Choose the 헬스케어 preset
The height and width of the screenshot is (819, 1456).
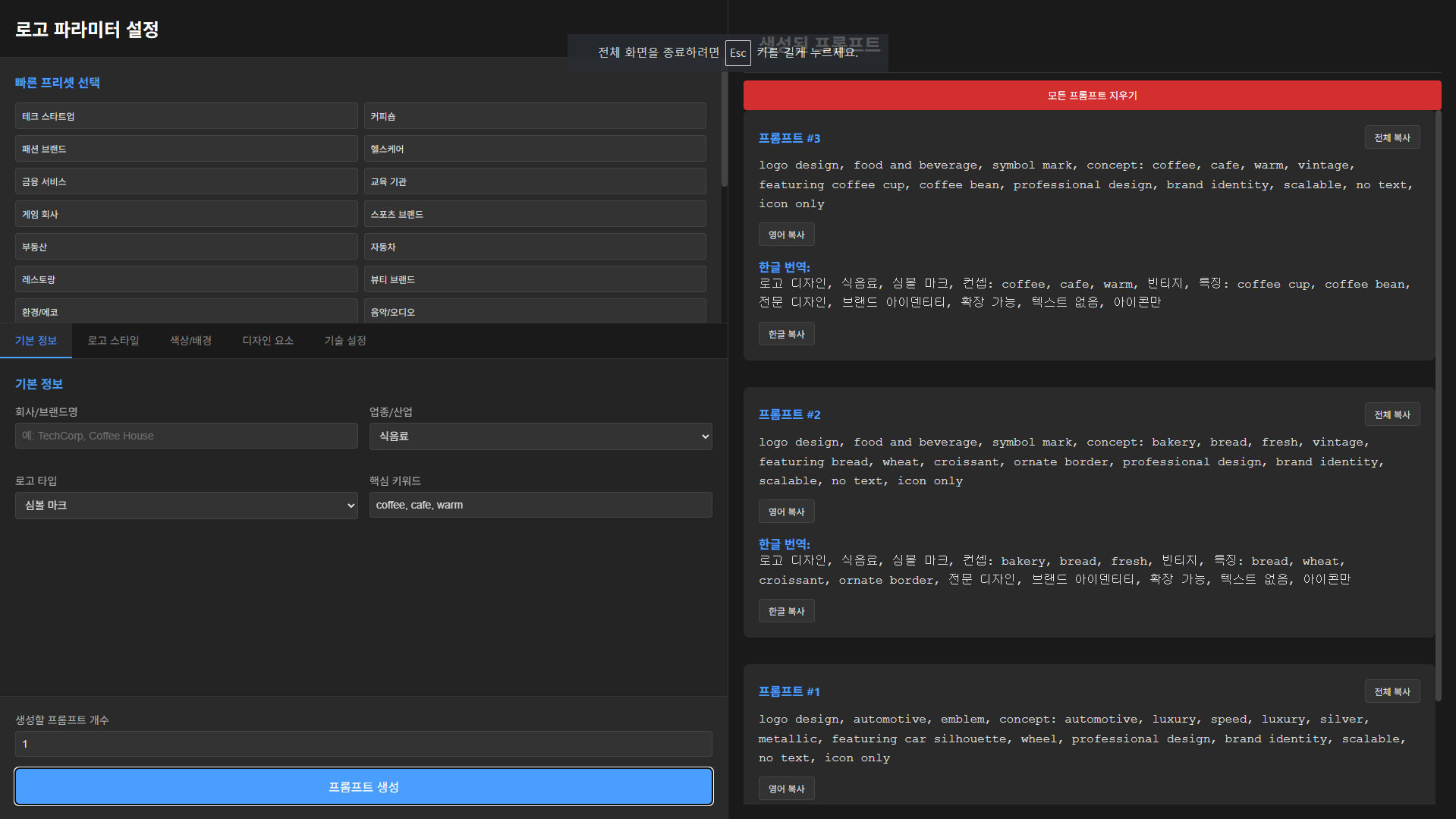coord(535,149)
